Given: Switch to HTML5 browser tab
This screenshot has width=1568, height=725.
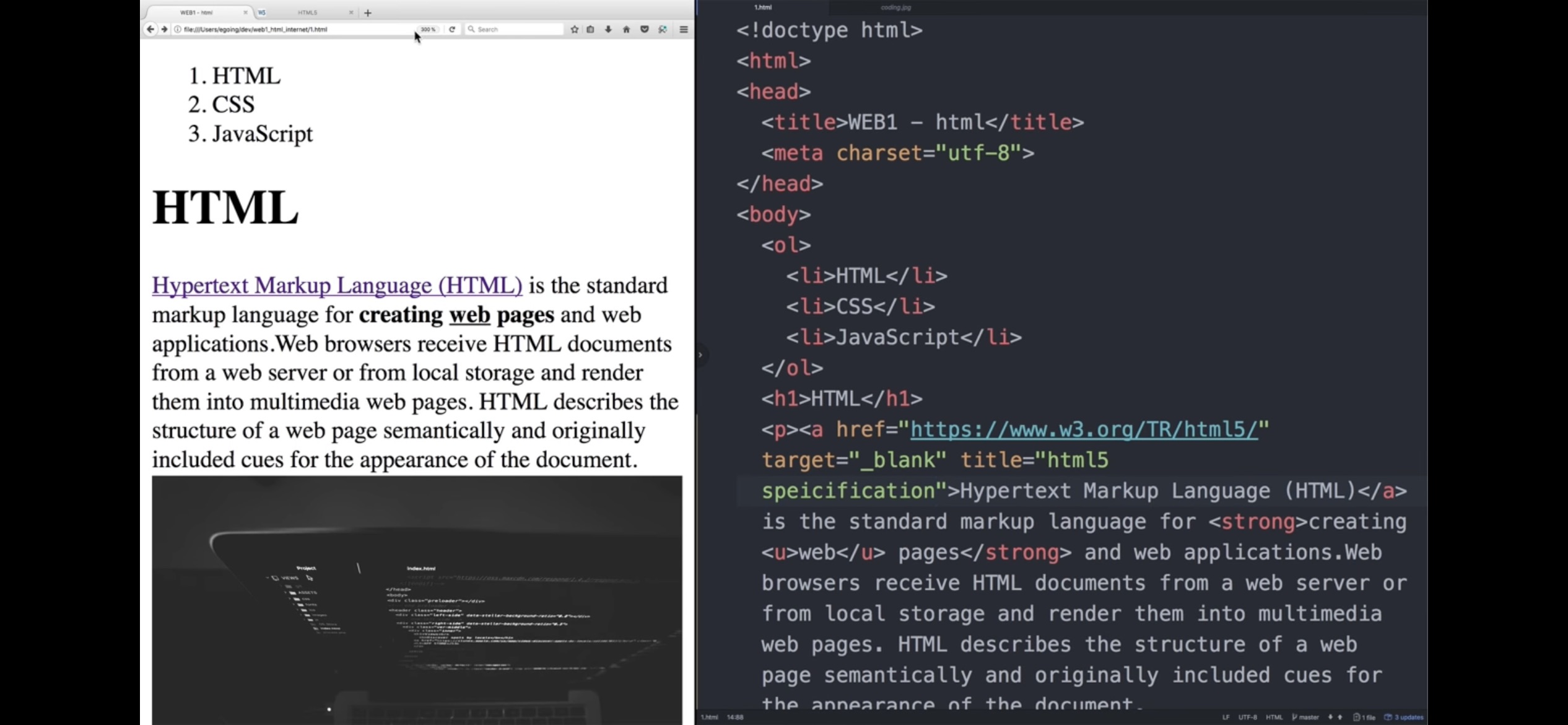Looking at the screenshot, I should click(307, 12).
